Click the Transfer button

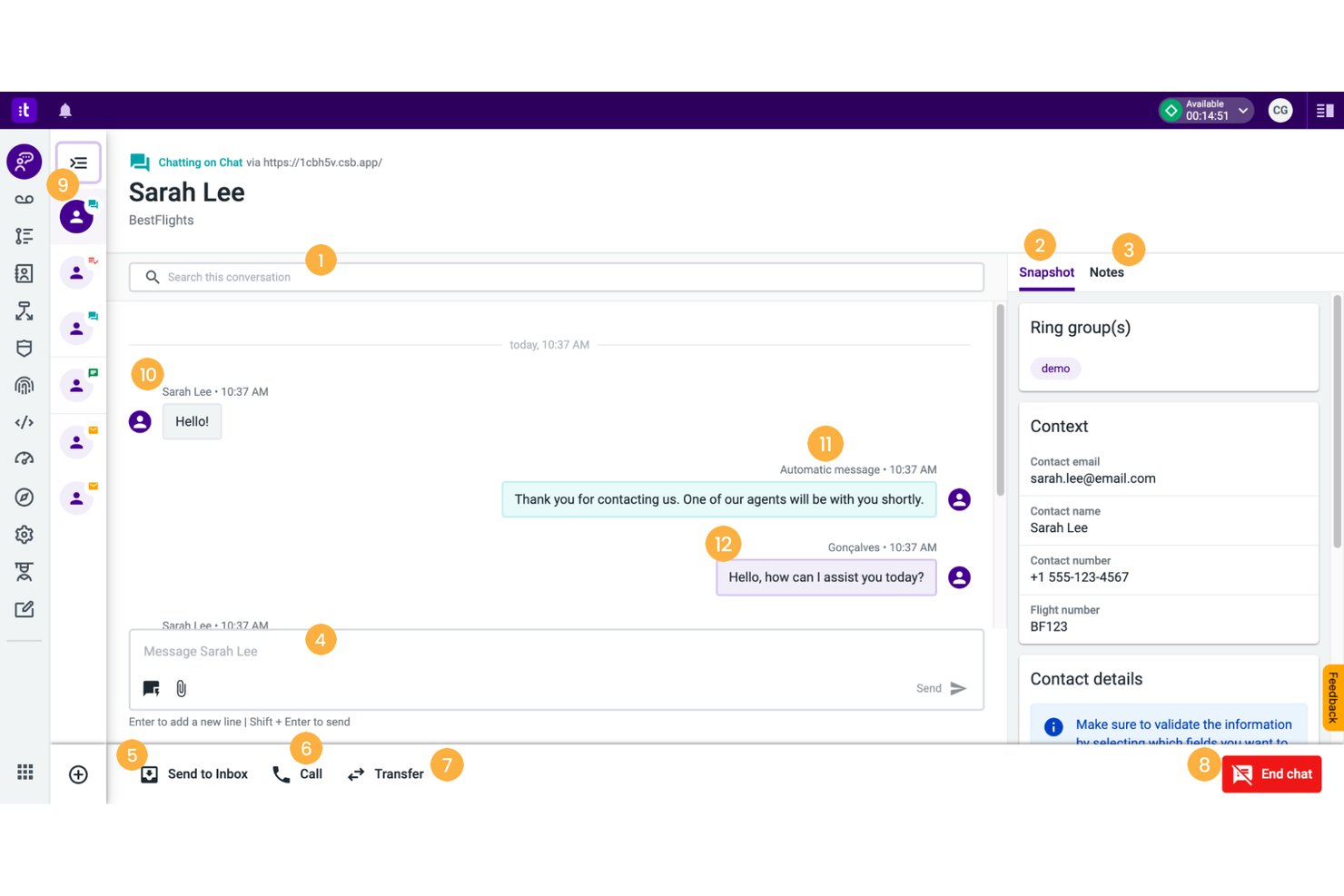(385, 774)
